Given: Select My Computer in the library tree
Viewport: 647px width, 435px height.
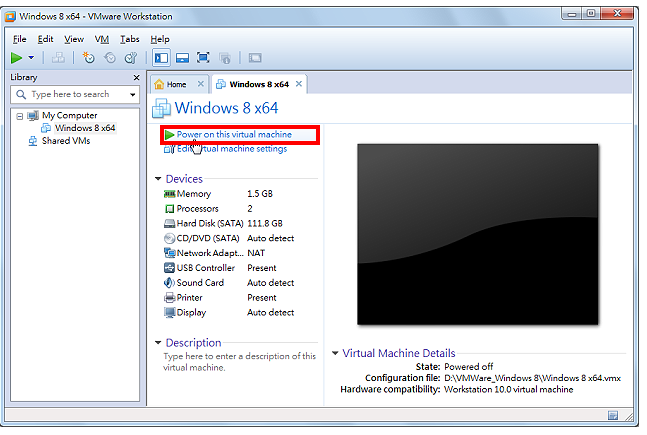Looking at the screenshot, I should coord(69,116).
